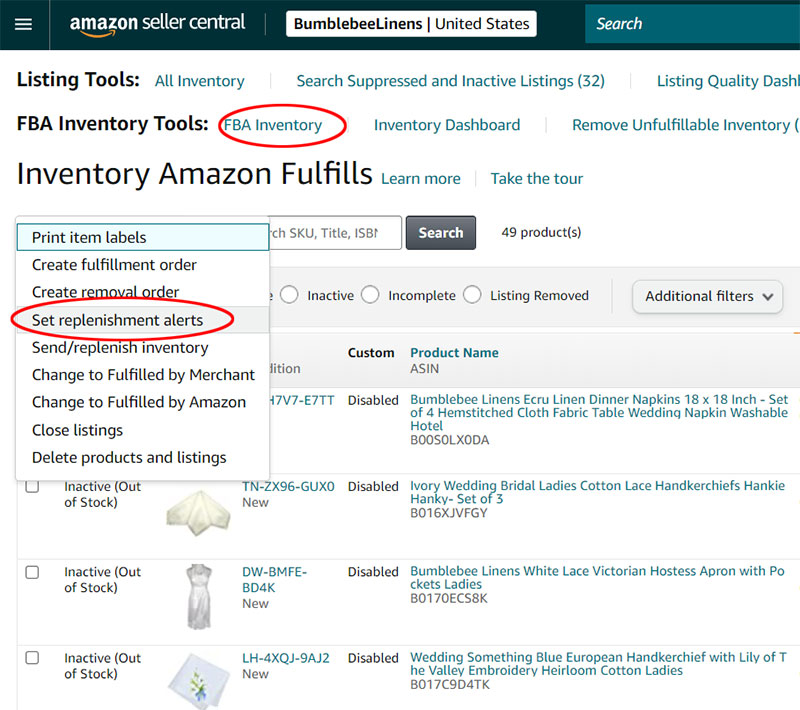The width and height of the screenshot is (800, 710).
Task: Select the Listing Removed radio filter
Action: click(473, 295)
